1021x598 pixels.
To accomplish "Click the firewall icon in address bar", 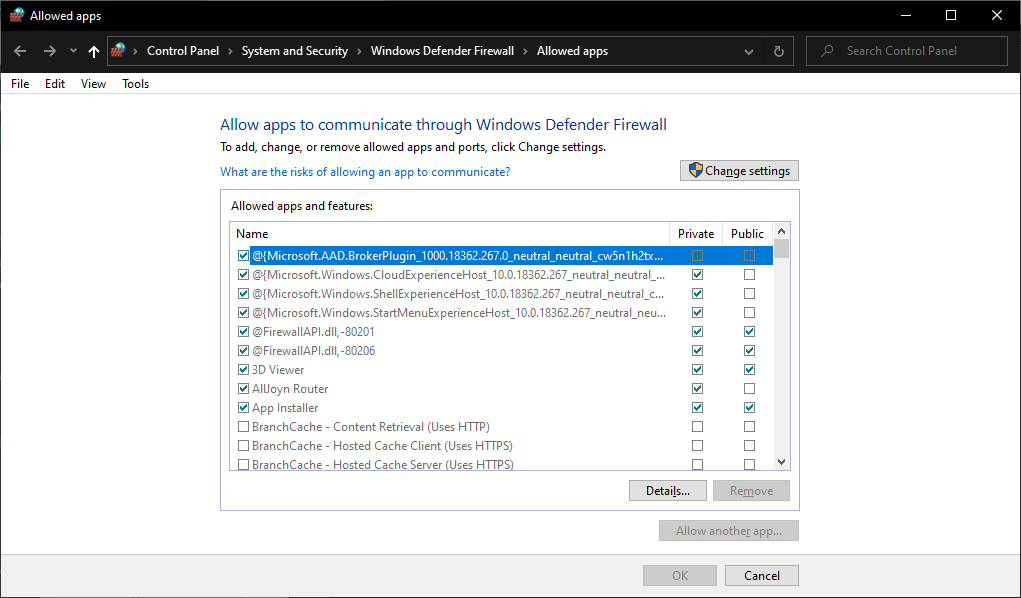I will pyautogui.click(x=118, y=50).
